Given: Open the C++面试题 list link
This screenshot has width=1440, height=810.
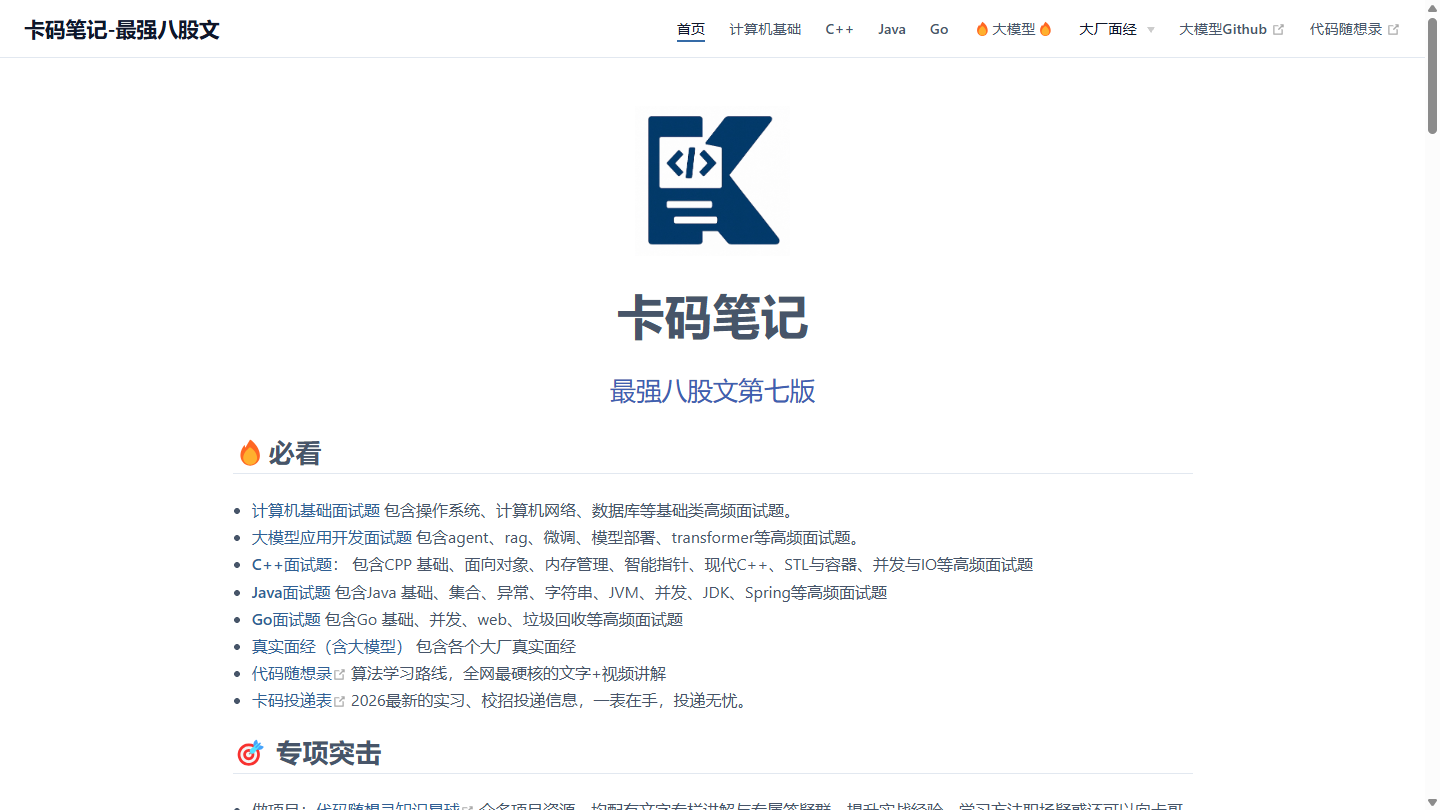Looking at the screenshot, I should 294,565.
